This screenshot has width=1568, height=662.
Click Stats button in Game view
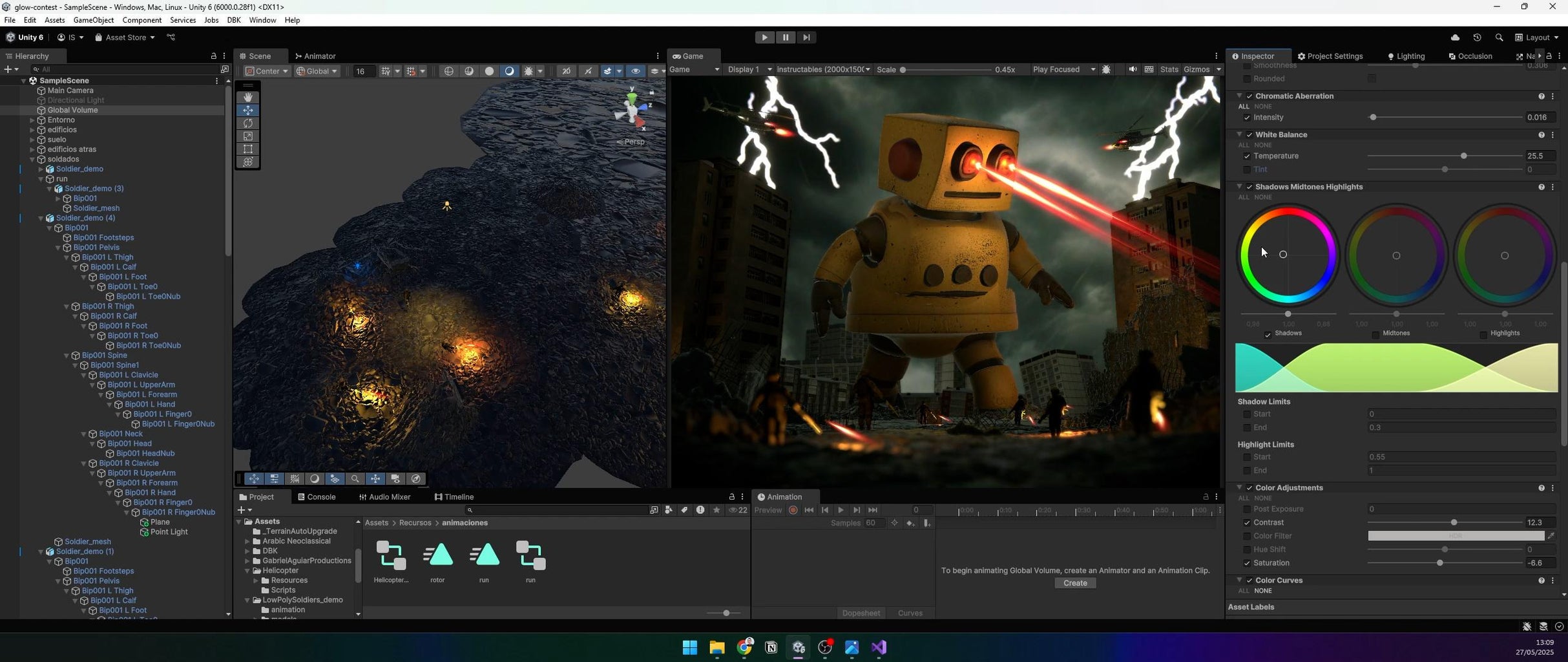[x=1169, y=69]
